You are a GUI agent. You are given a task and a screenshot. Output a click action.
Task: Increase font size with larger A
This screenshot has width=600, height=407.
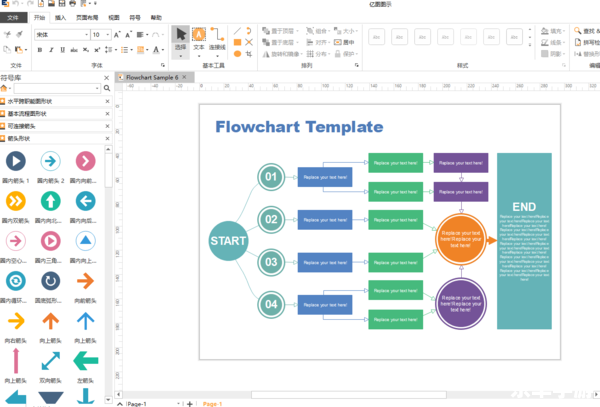coord(117,35)
